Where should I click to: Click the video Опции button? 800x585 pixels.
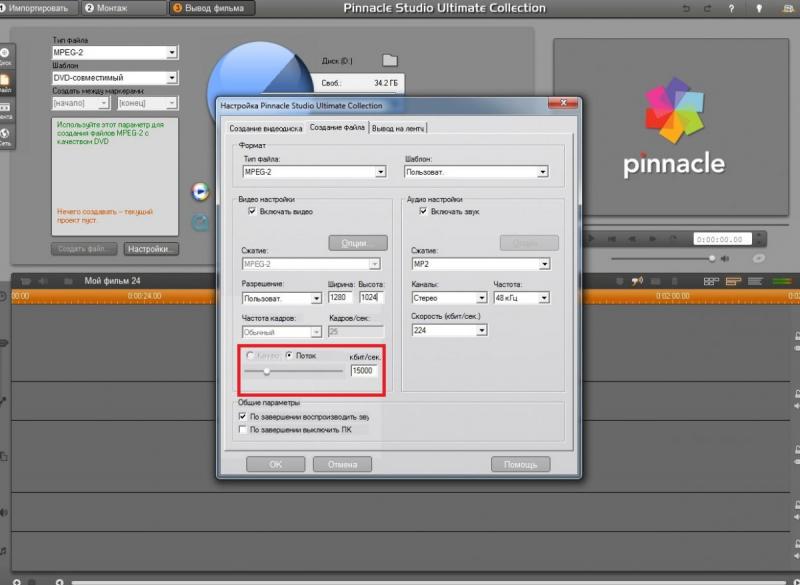(358, 243)
